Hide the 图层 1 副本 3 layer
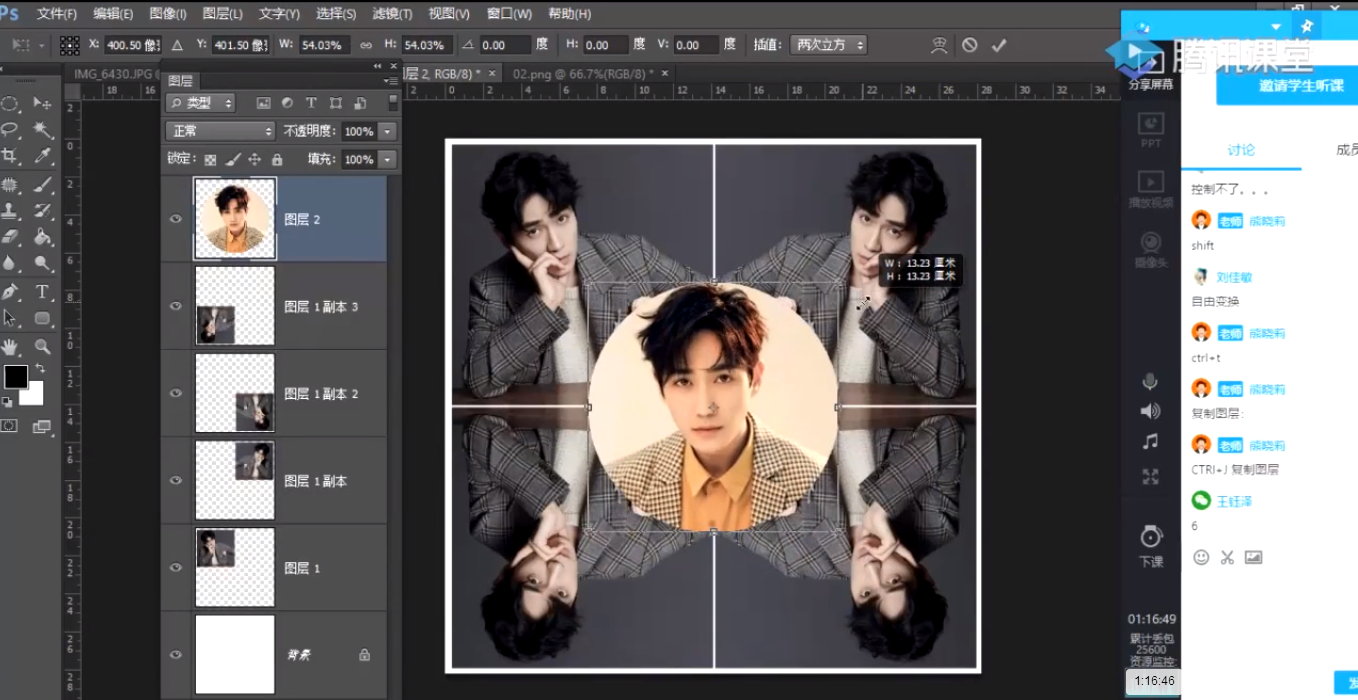Image resolution: width=1358 pixels, height=700 pixels. (x=176, y=306)
